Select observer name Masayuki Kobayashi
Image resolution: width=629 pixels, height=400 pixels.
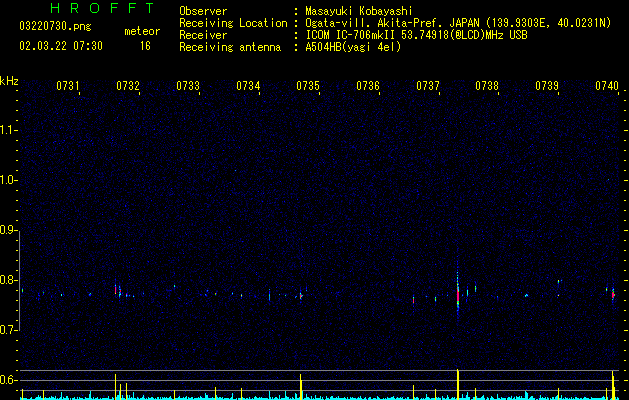359,11
